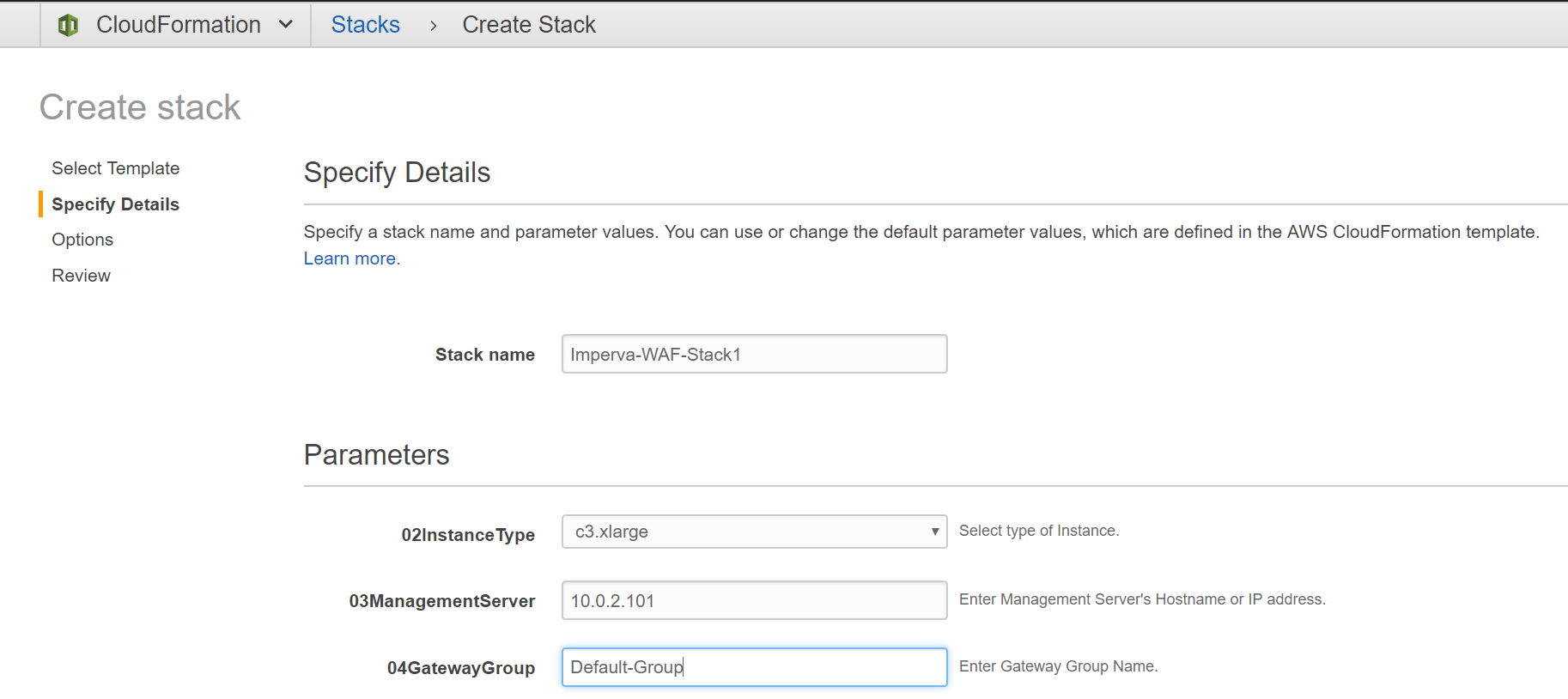Expand the chevron beside CloudFormation
The width and height of the screenshot is (1568, 699).
tap(286, 25)
